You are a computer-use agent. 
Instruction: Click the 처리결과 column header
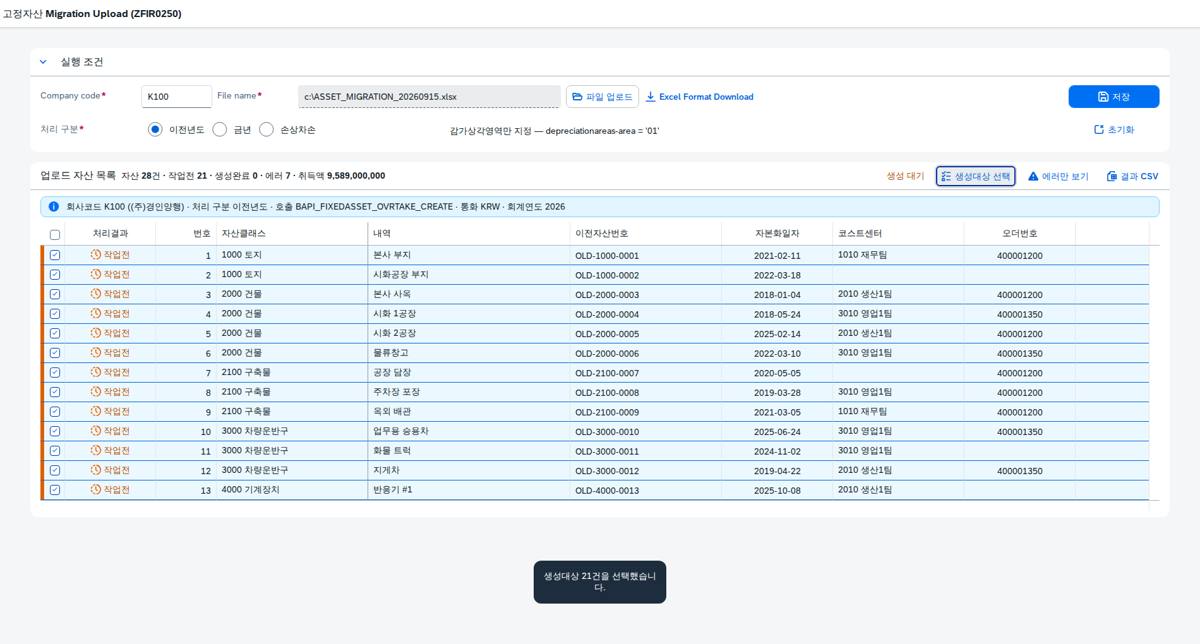[110, 234]
